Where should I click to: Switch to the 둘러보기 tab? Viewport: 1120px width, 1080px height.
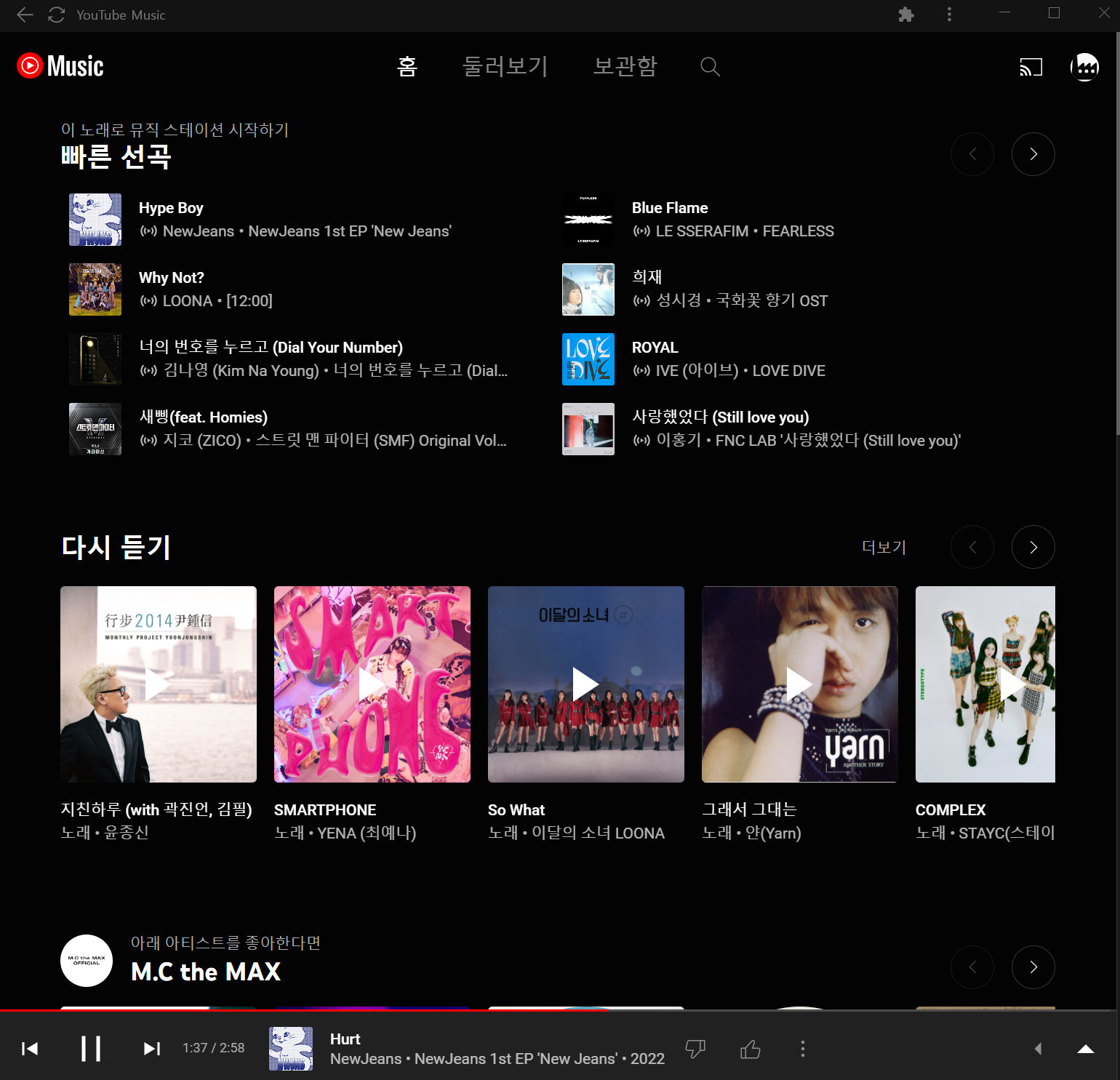[505, 66]
